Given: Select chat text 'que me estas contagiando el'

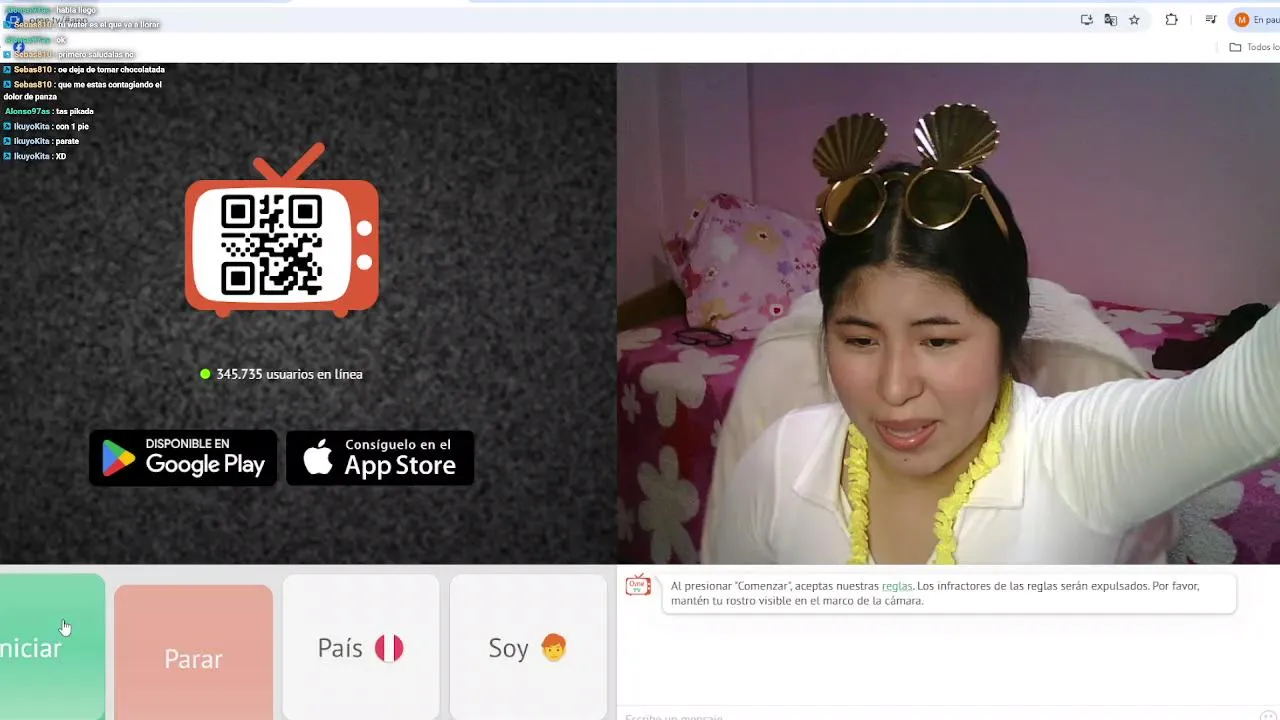Looking at the screenshot, I should (x=110, y=85).
